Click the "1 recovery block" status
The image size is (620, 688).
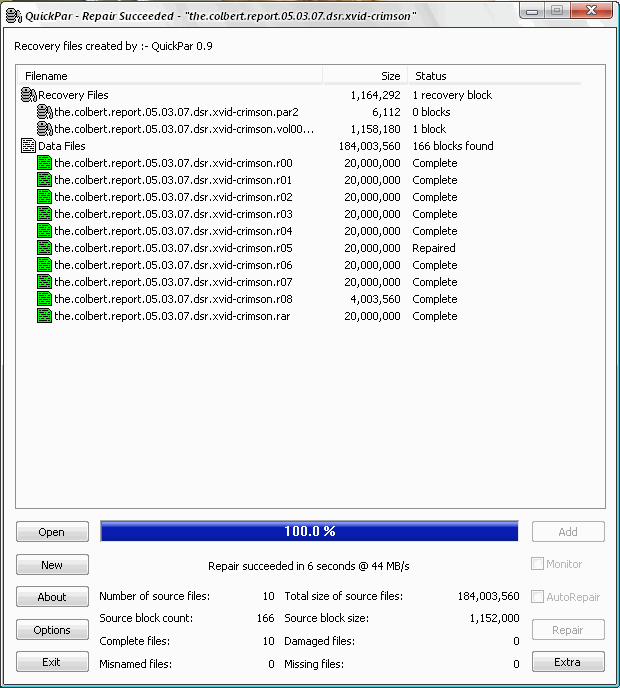452,95
